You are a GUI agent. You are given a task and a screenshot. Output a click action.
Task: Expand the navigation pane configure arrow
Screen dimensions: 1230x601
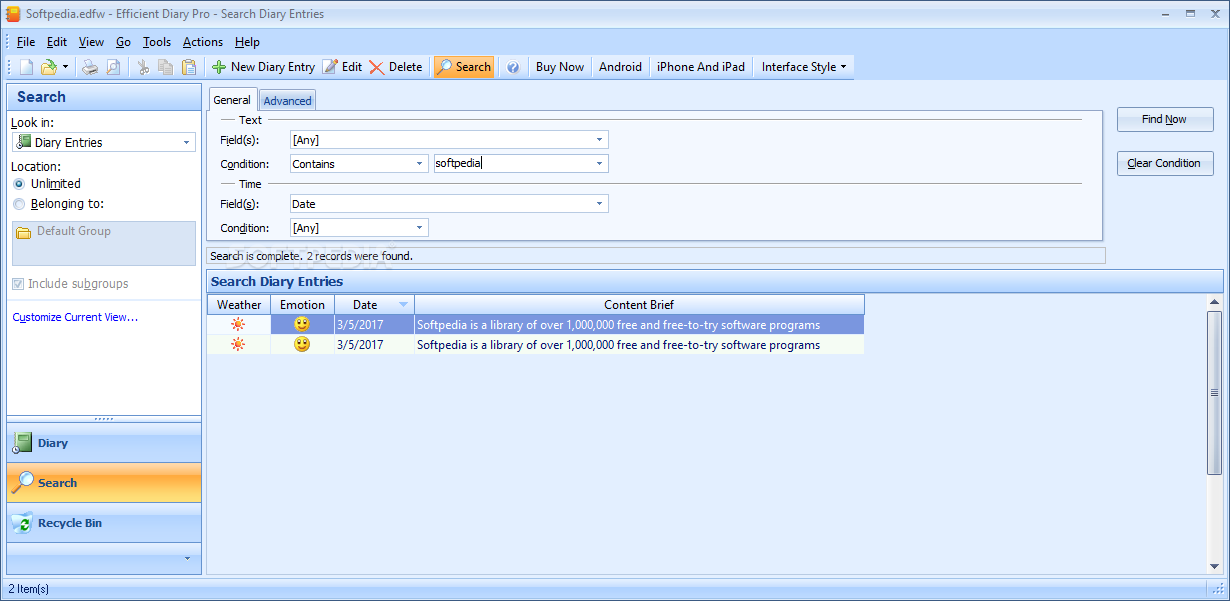187,558
